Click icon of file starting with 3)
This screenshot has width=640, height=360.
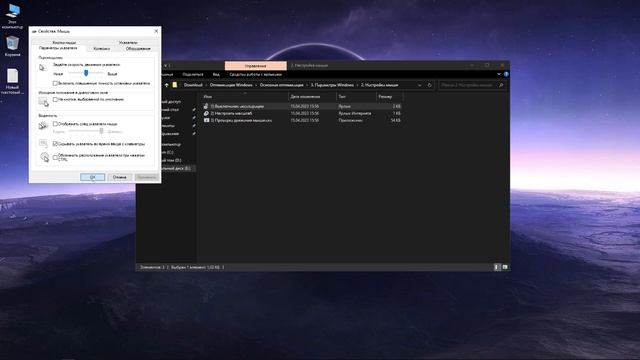click(x=206, y=120)
